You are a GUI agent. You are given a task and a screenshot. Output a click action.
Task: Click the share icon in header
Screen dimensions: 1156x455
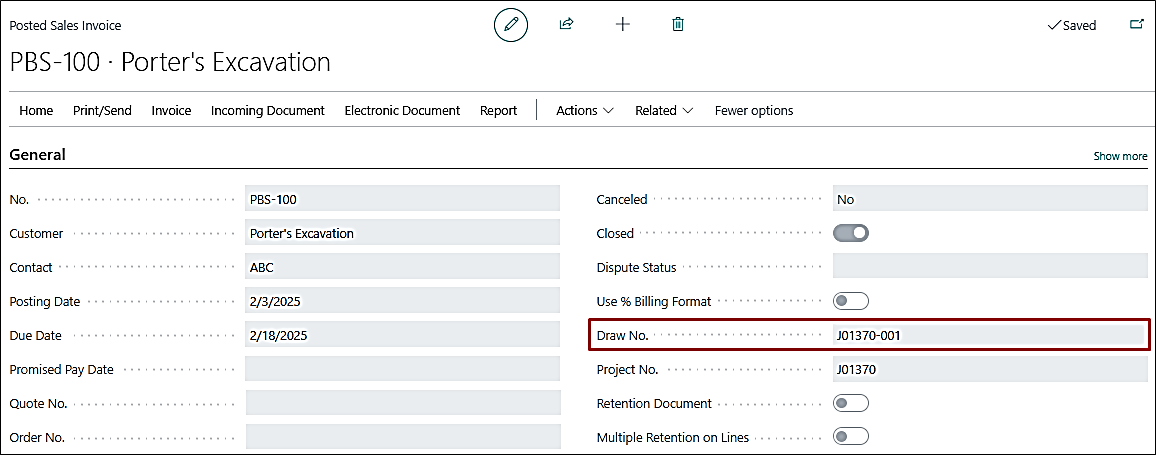coord(566,25)
